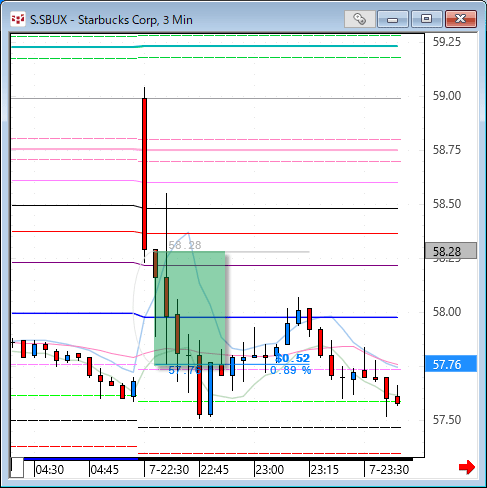Click the 57.76 blue price marker

[x=451, y=364]
